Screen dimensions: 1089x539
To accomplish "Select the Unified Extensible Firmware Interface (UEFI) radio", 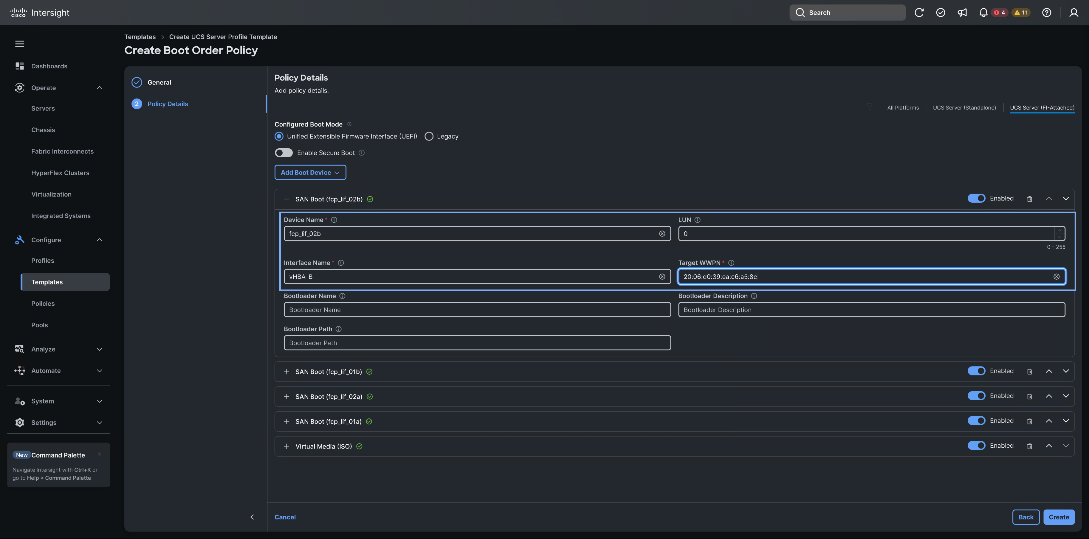I will [279, 137].
